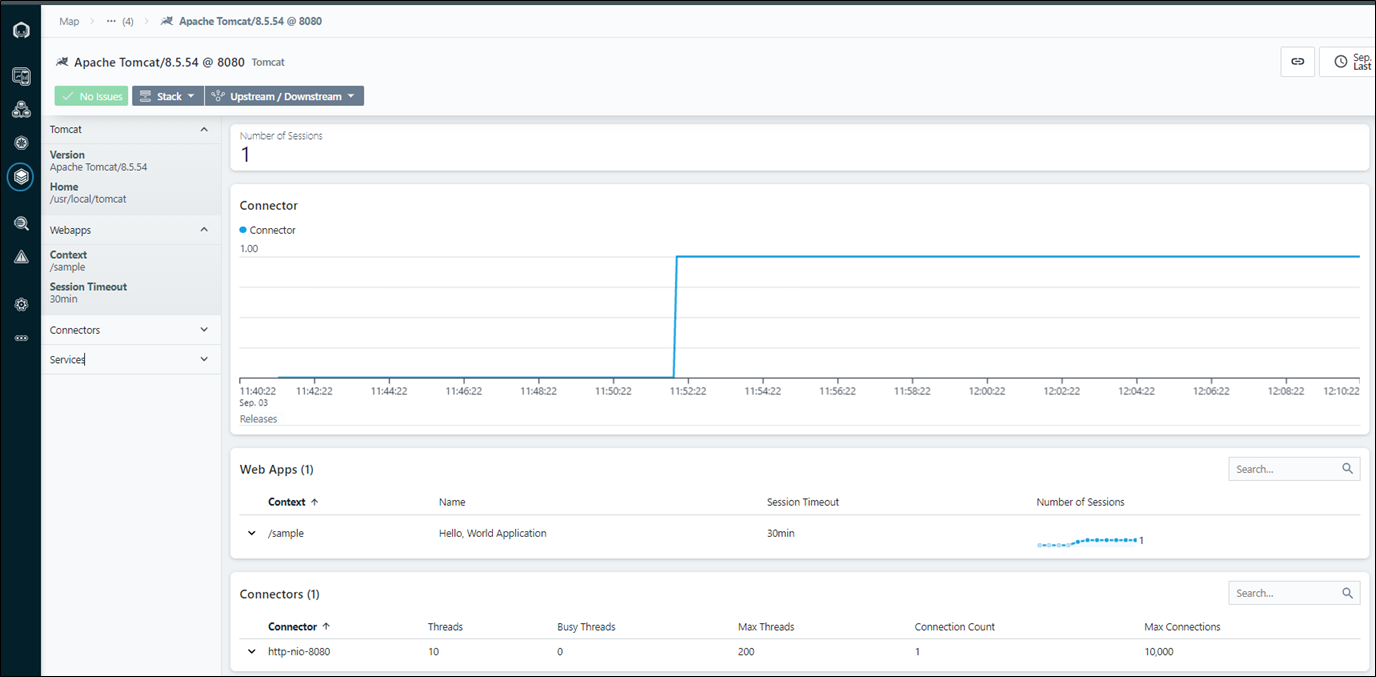Sort Web Apps by Context column
Image resolution: width=1376 pixels, height=677 pixels.
[293, 502]
